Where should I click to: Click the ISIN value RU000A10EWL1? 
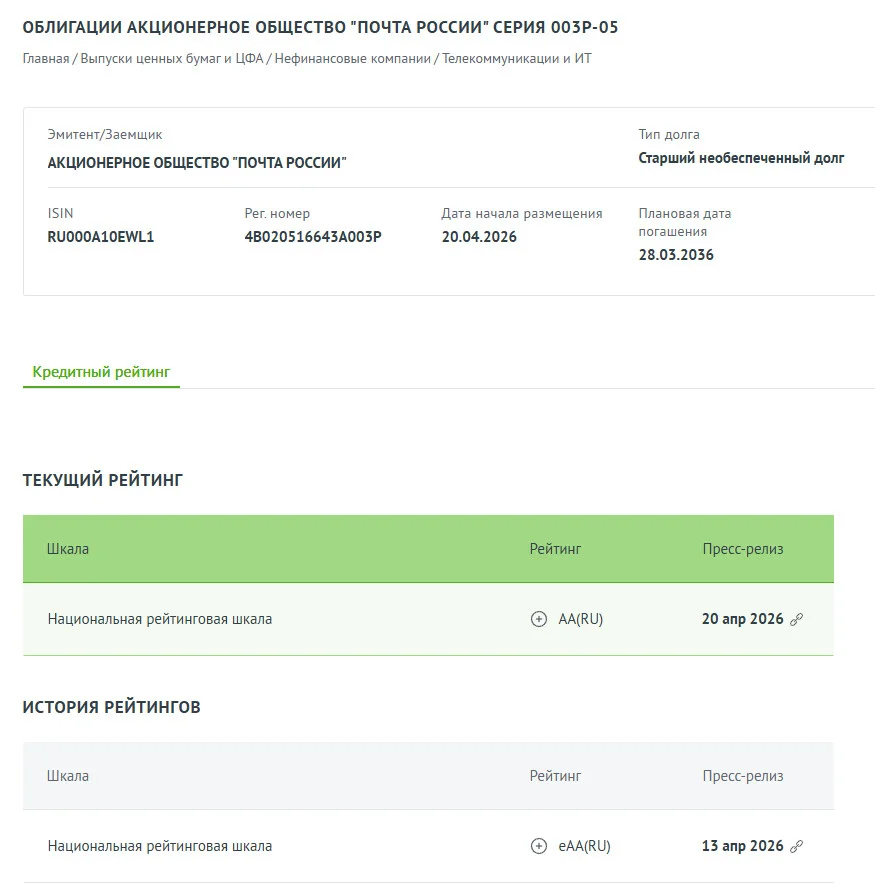pyautogui.click(x=101, y=236)
